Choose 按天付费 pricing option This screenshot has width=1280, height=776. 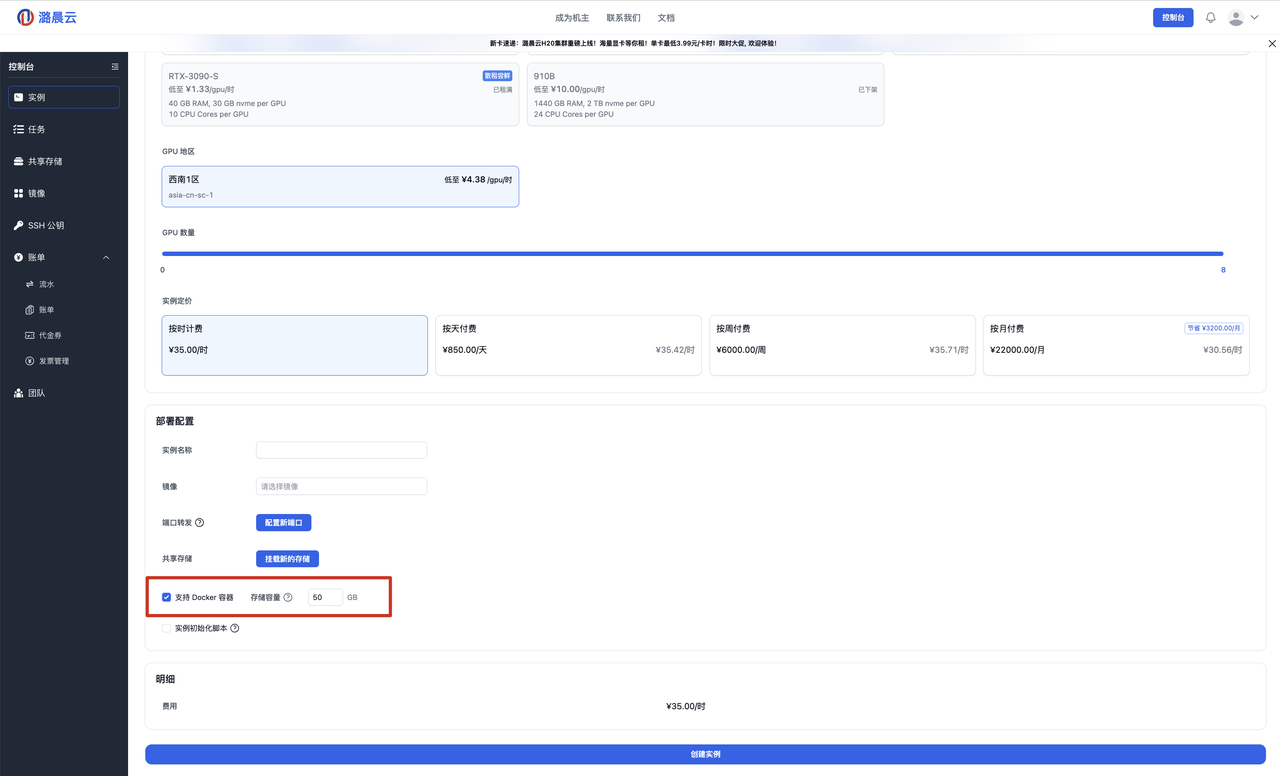coord(568,346)
